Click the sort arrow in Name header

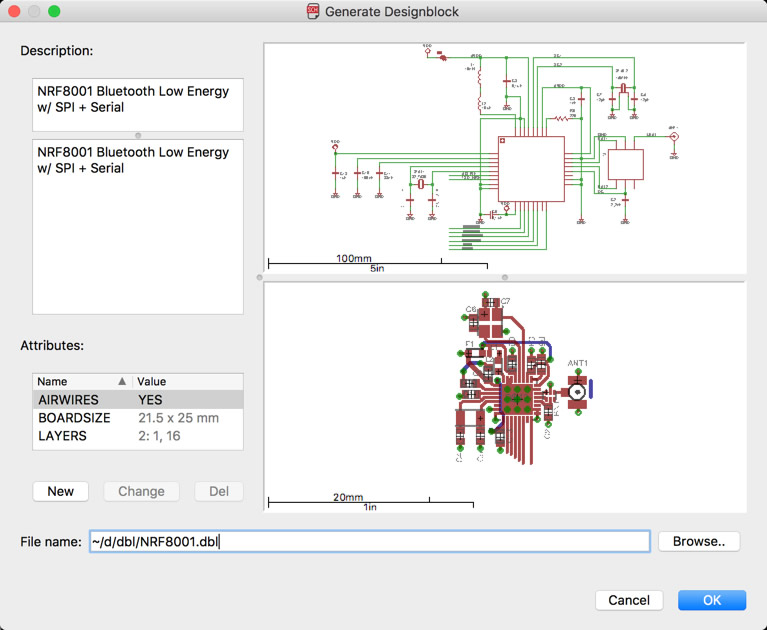(x=123, y=381)
